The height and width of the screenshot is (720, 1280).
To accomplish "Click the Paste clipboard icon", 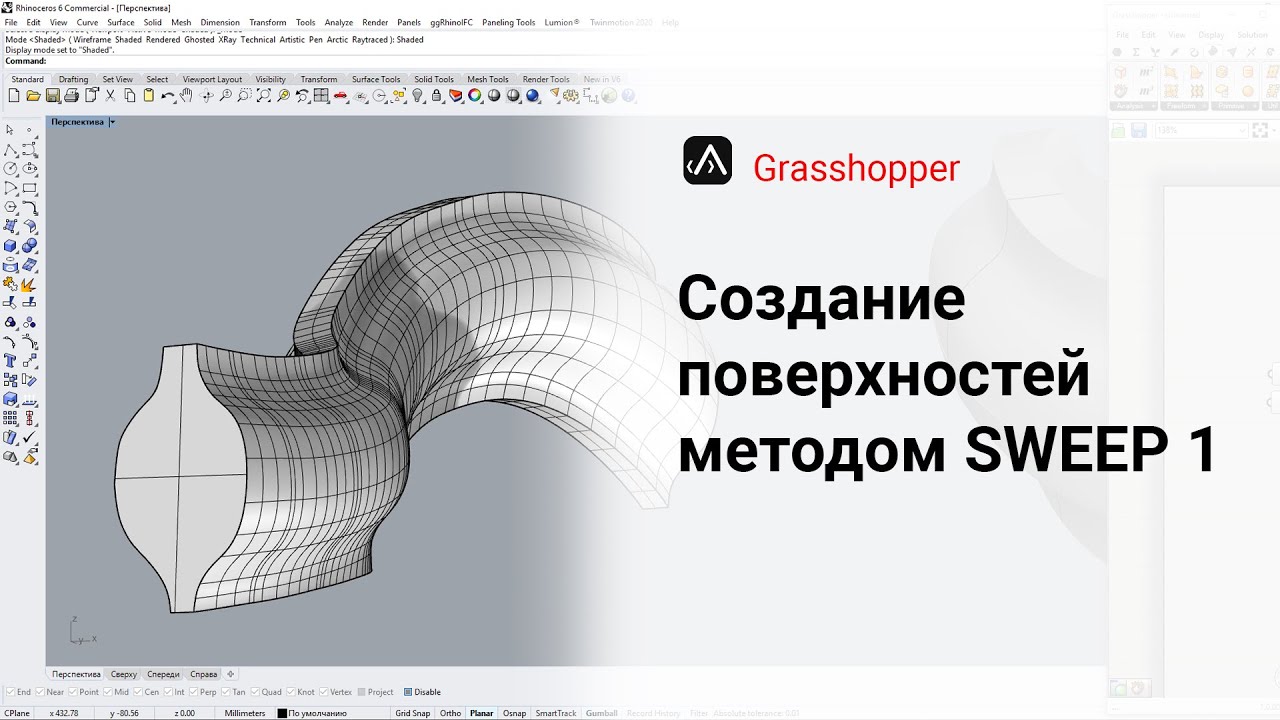I will tap(148, 96).
